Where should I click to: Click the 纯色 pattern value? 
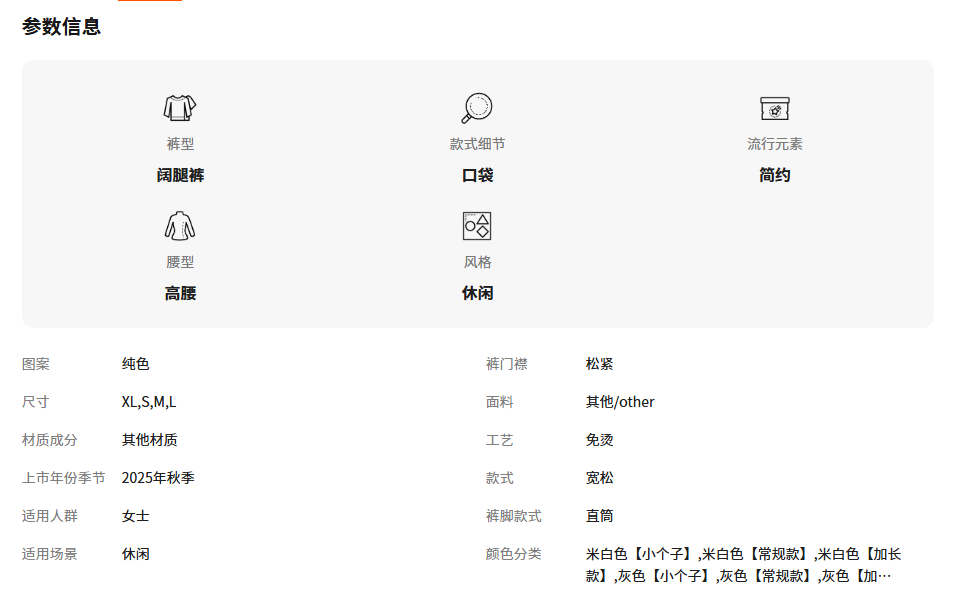click(x=136, y=364)
